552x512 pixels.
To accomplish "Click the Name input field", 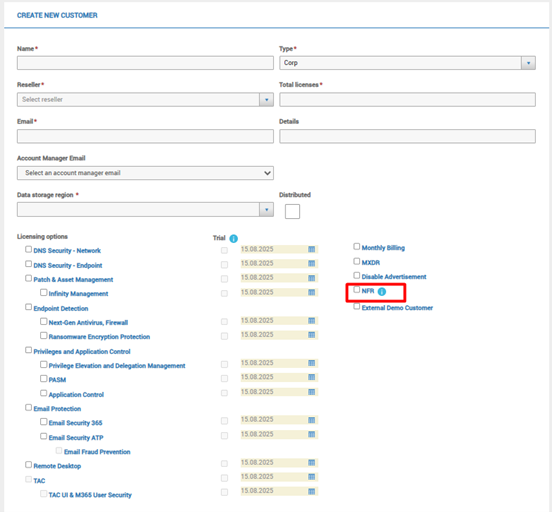I will point(145,63).
